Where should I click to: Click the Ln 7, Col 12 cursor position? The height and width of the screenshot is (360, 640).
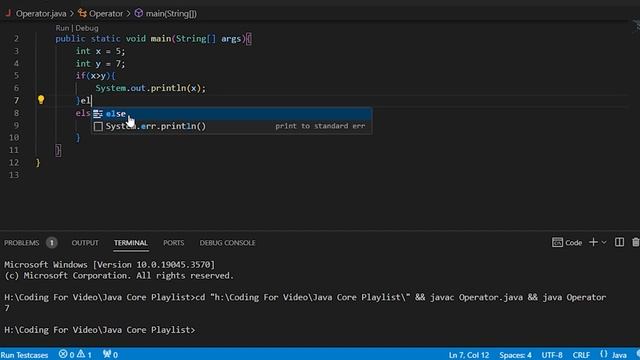(x=469, y=355)
